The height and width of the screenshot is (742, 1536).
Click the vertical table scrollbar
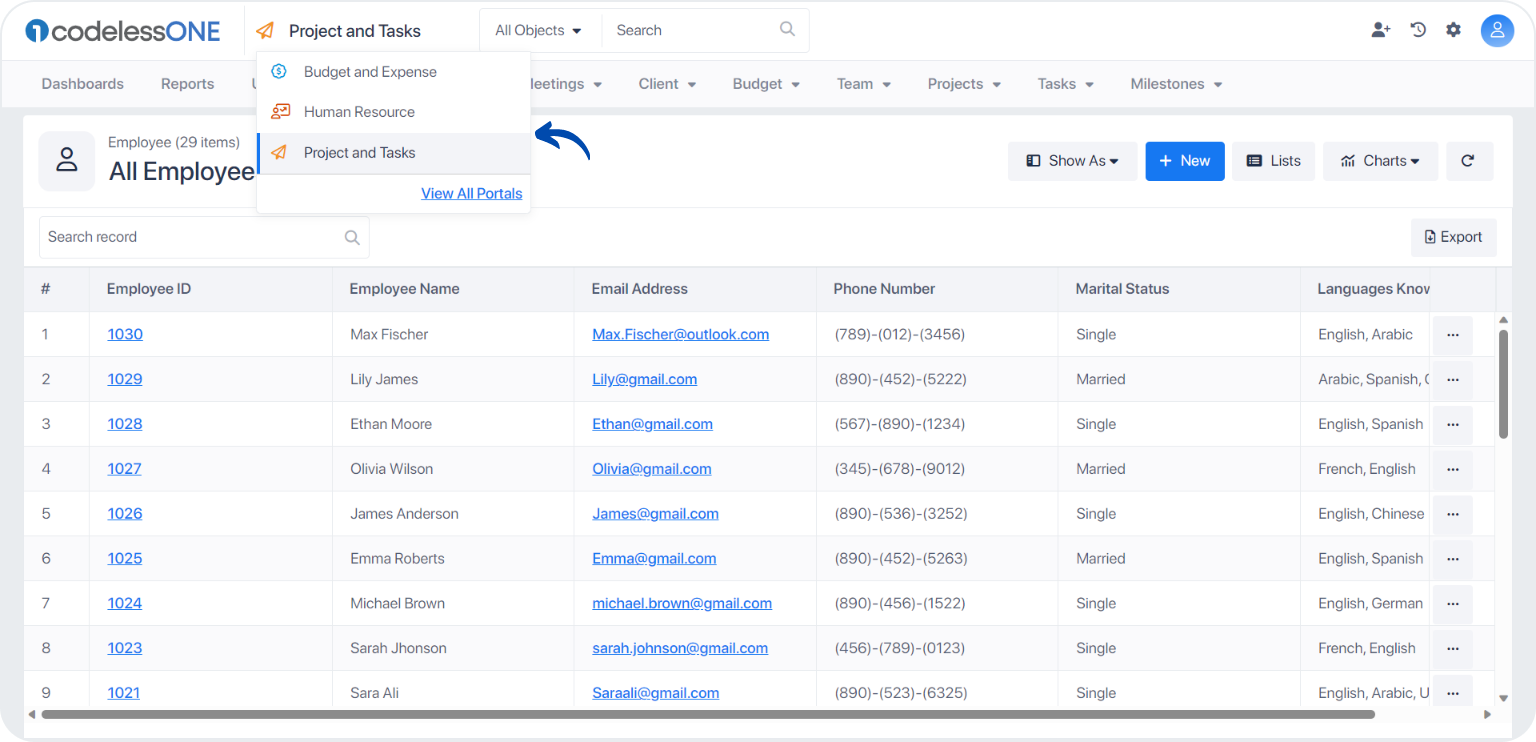tap(1503, 384)
